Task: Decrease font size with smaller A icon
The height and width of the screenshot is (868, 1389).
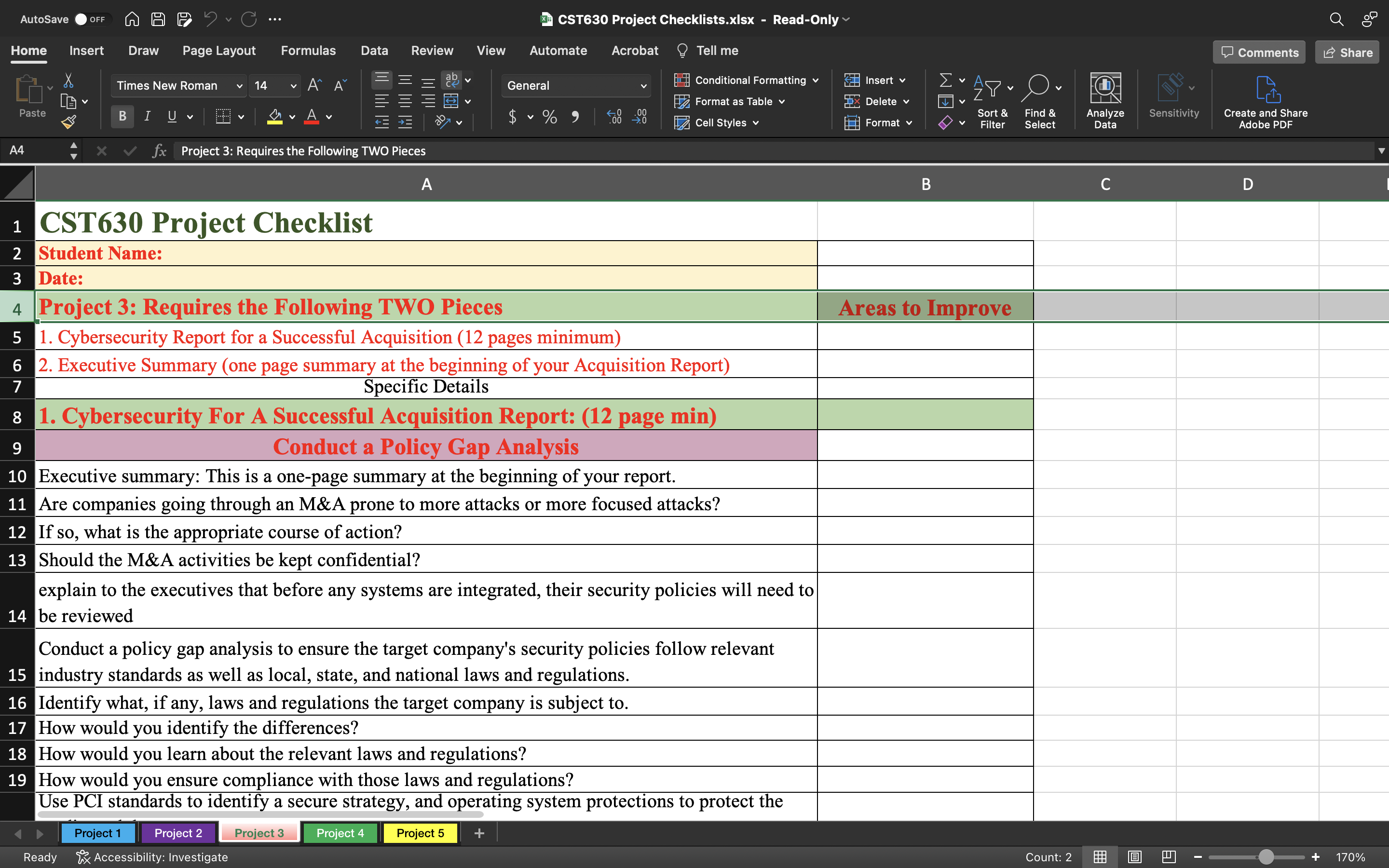Action: coord(340,85)
